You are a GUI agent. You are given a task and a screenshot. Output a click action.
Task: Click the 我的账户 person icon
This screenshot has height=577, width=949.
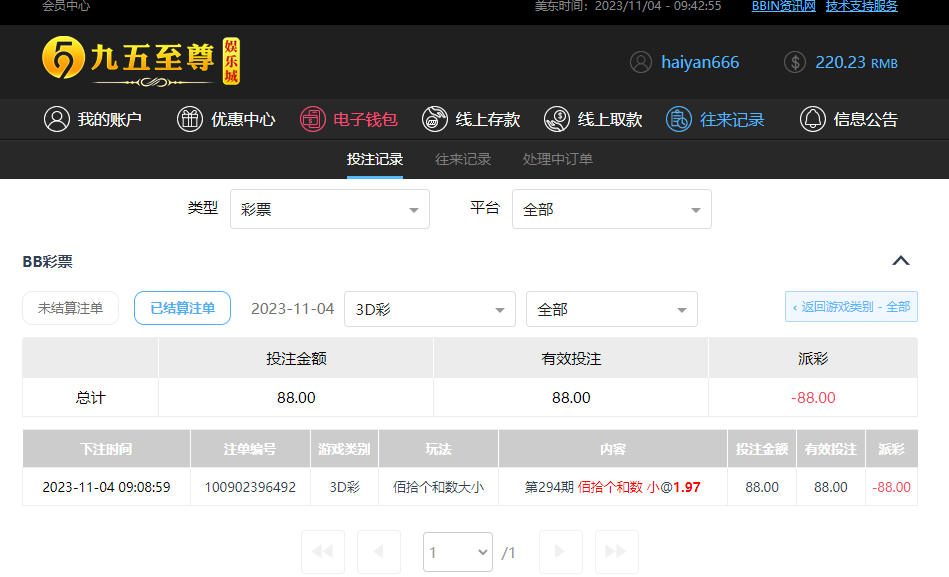[57, 119]
